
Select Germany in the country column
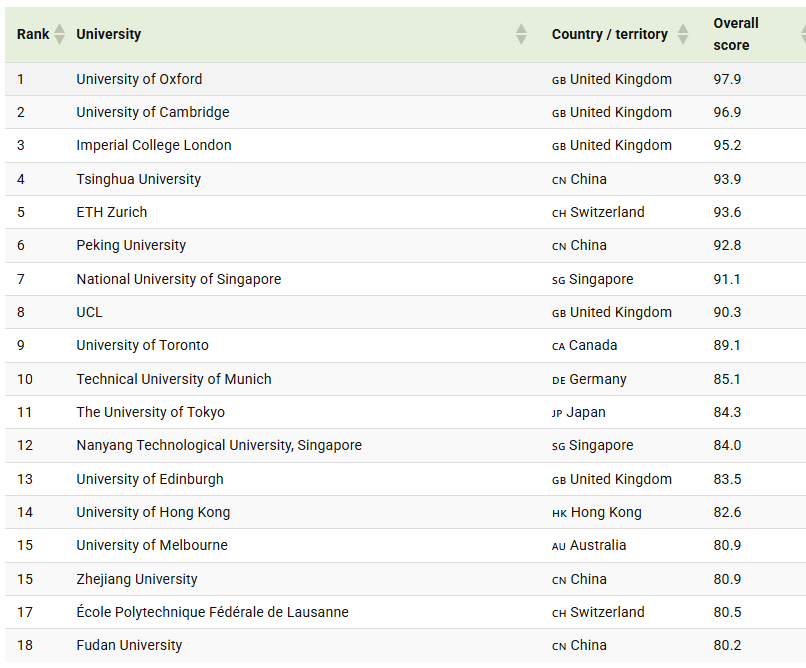coord(598,379)
